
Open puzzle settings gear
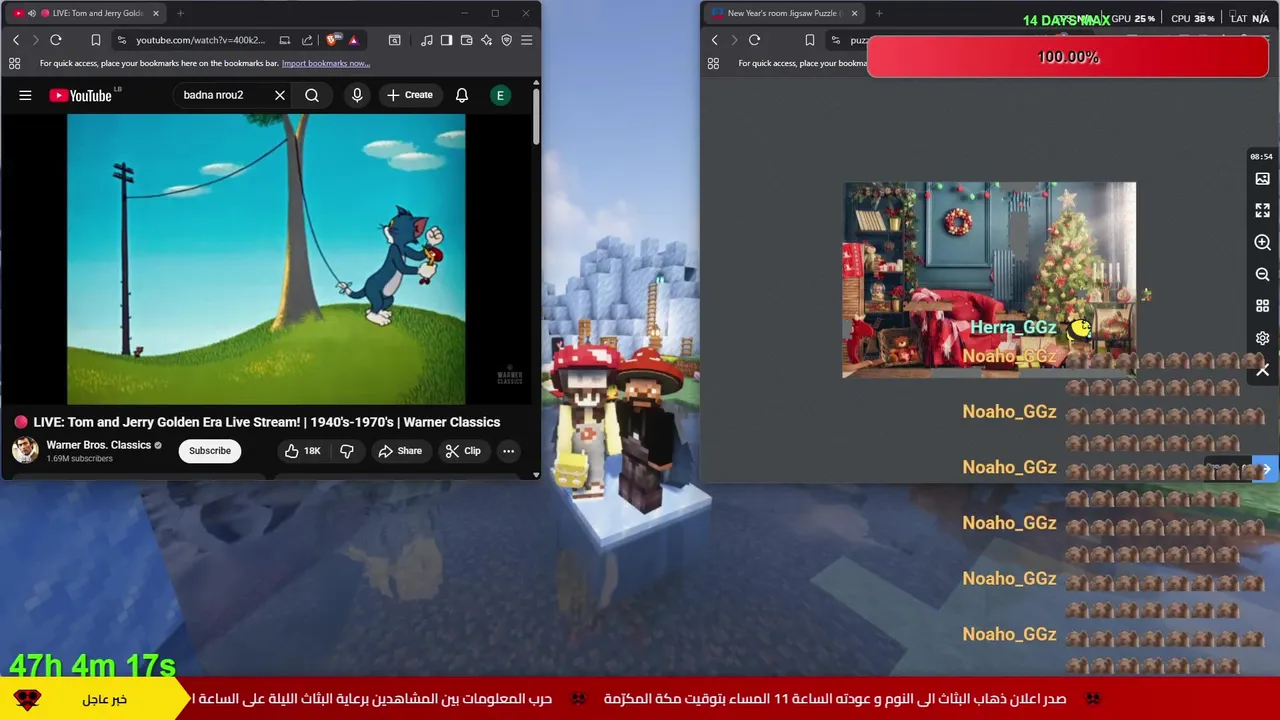click(1262, 338)
